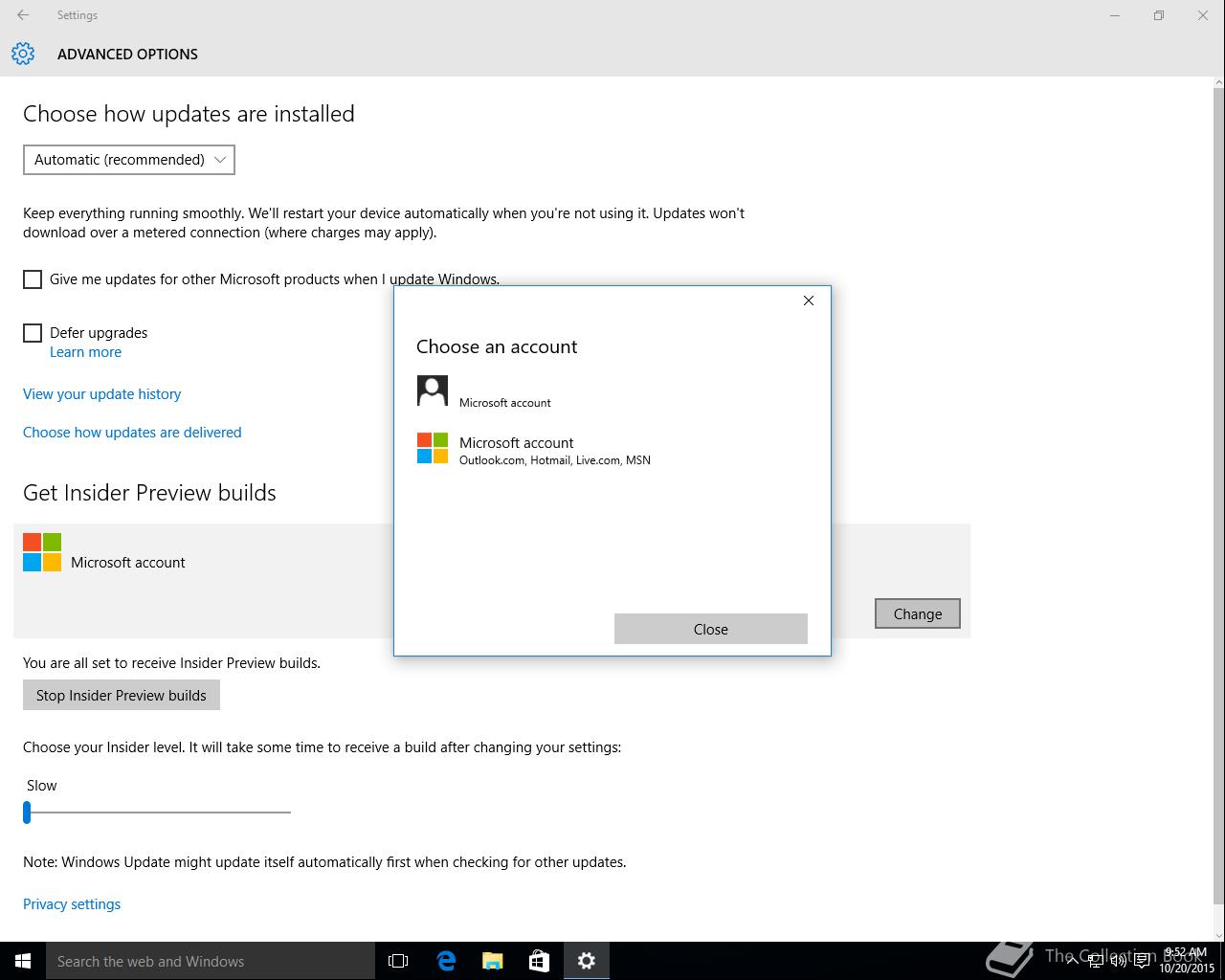Enable updates for other Microsoft products checkbox
This screenshot has height=980, width=1225.
point(33,279)
